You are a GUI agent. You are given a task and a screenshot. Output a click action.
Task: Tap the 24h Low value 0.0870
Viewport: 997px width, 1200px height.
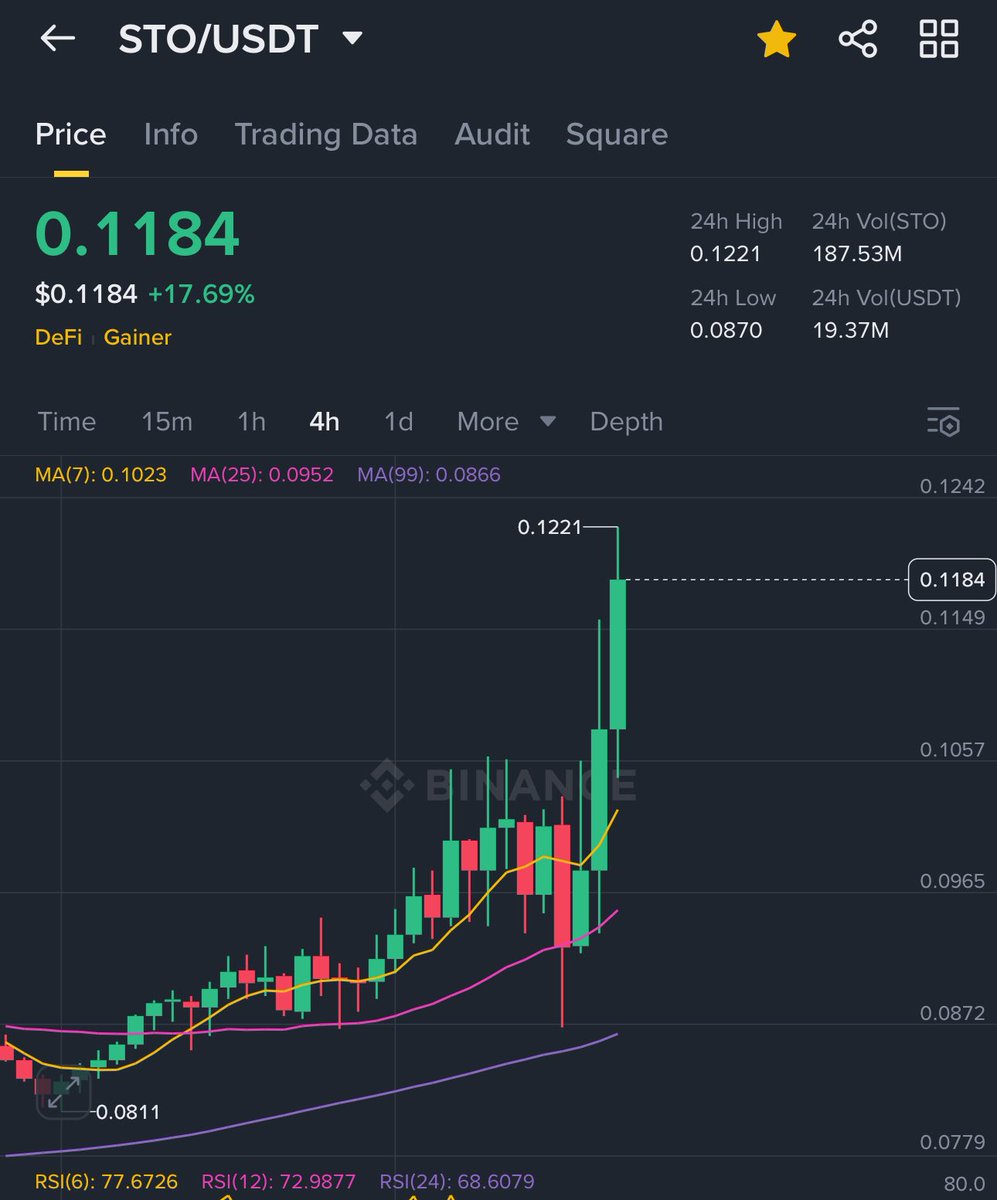[x=726, y=330]
